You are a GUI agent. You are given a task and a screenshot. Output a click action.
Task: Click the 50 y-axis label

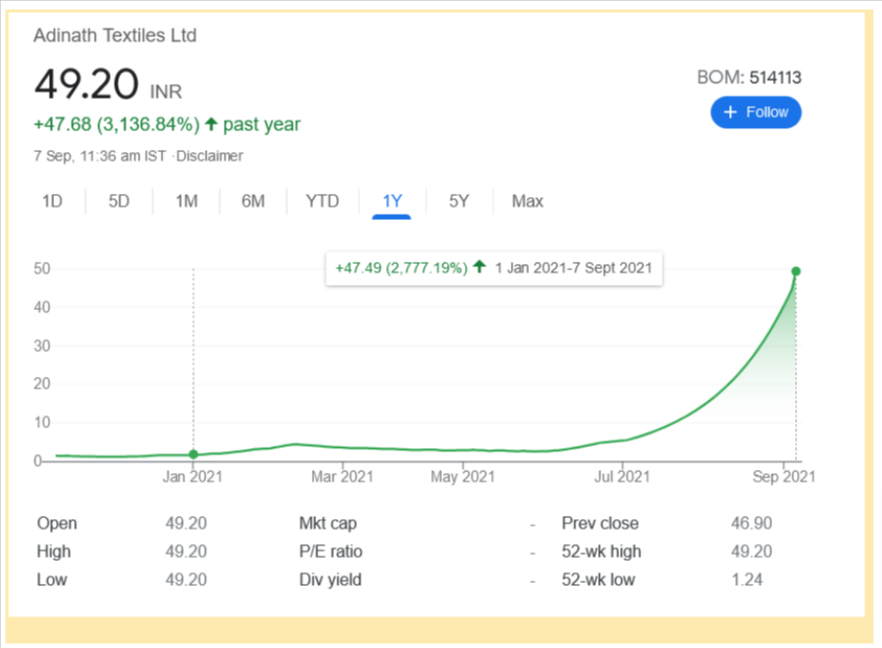[x=42, y=268]
